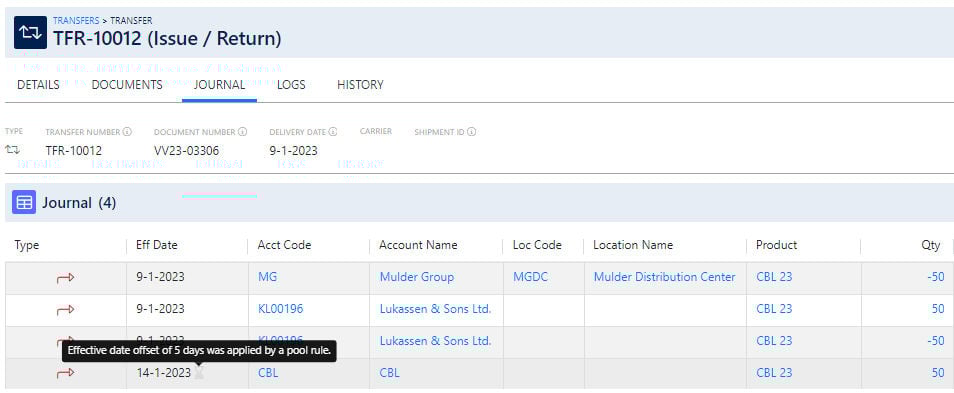Click the Journal table icon

pos(24,203)
